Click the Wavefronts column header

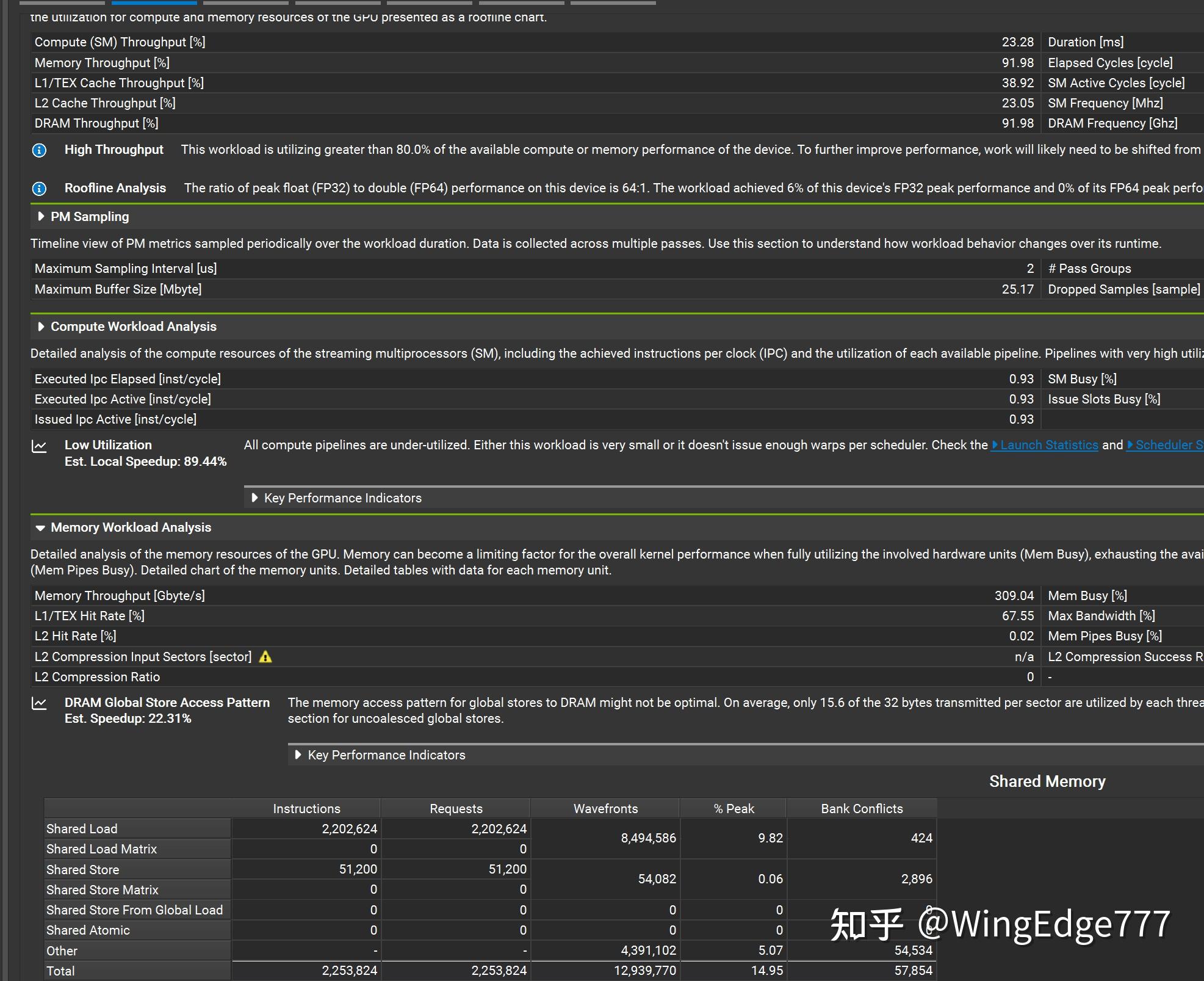point(605,809)
